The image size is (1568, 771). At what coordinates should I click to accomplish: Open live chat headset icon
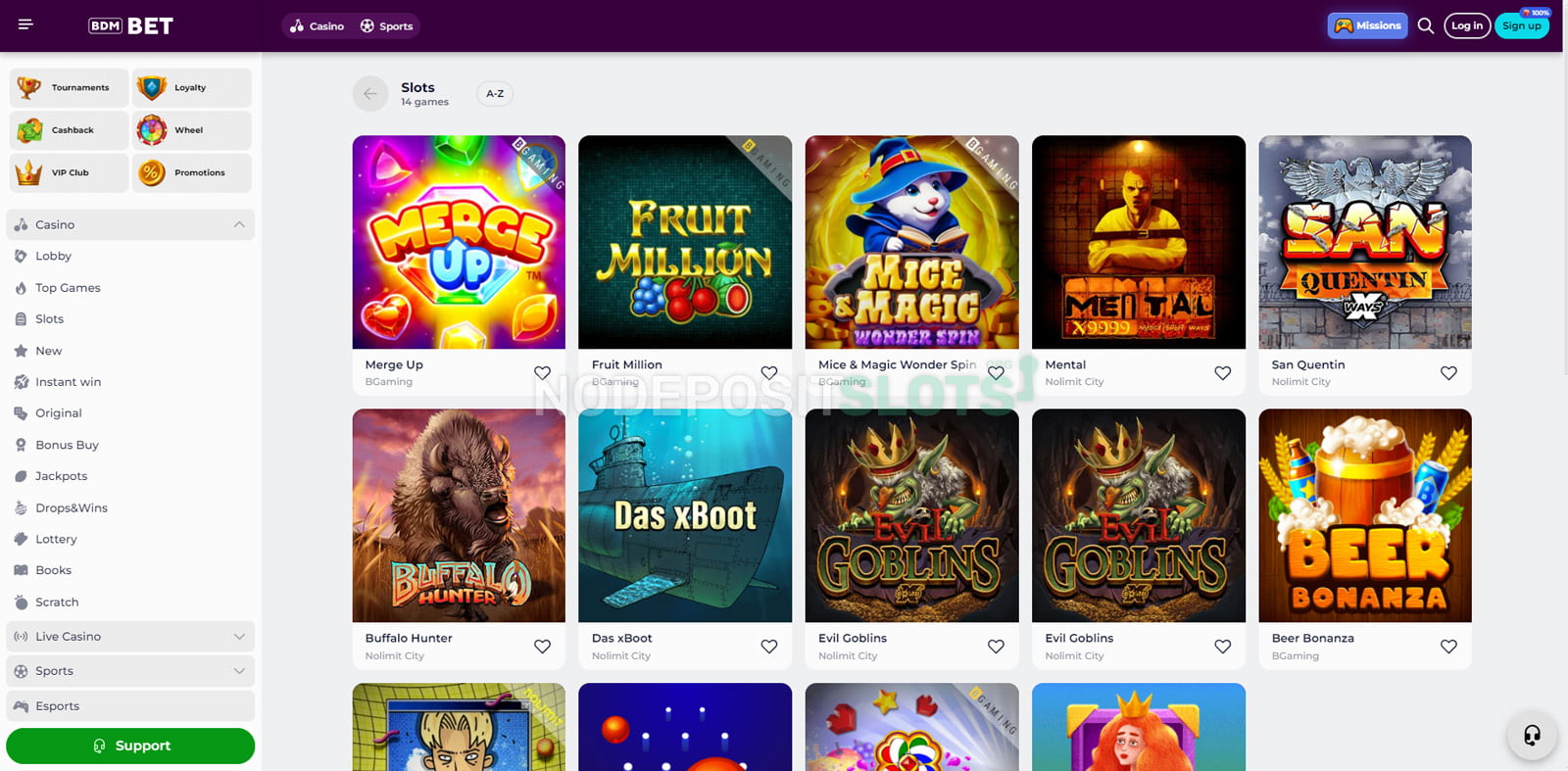click(1532, 735)
